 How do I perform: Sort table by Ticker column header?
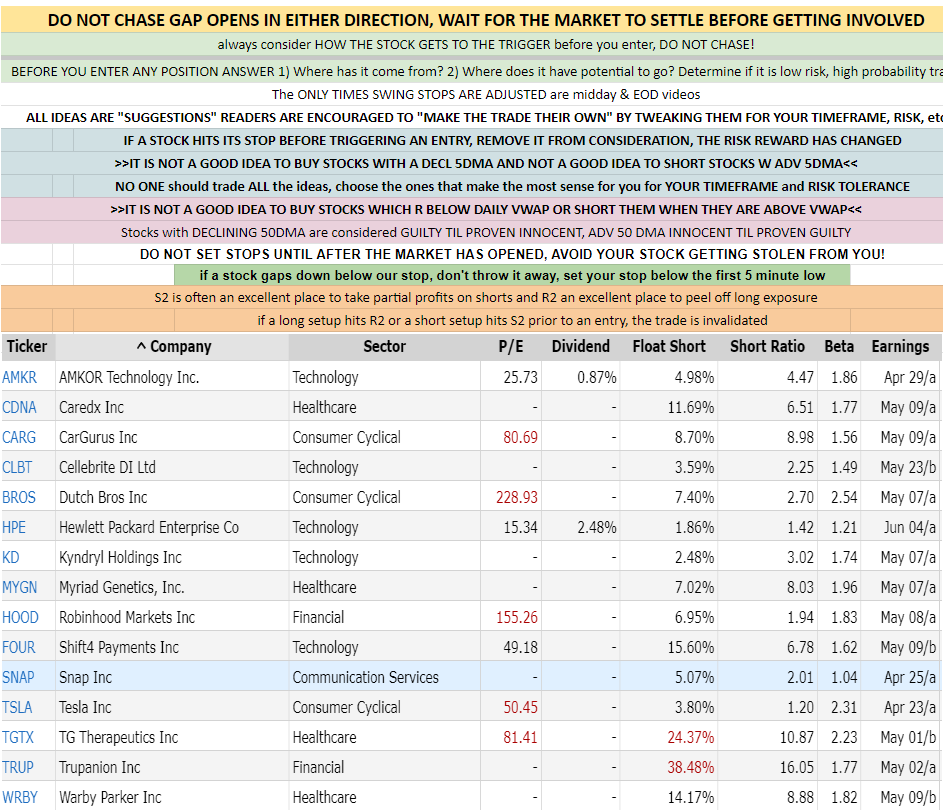pos(27,346)
